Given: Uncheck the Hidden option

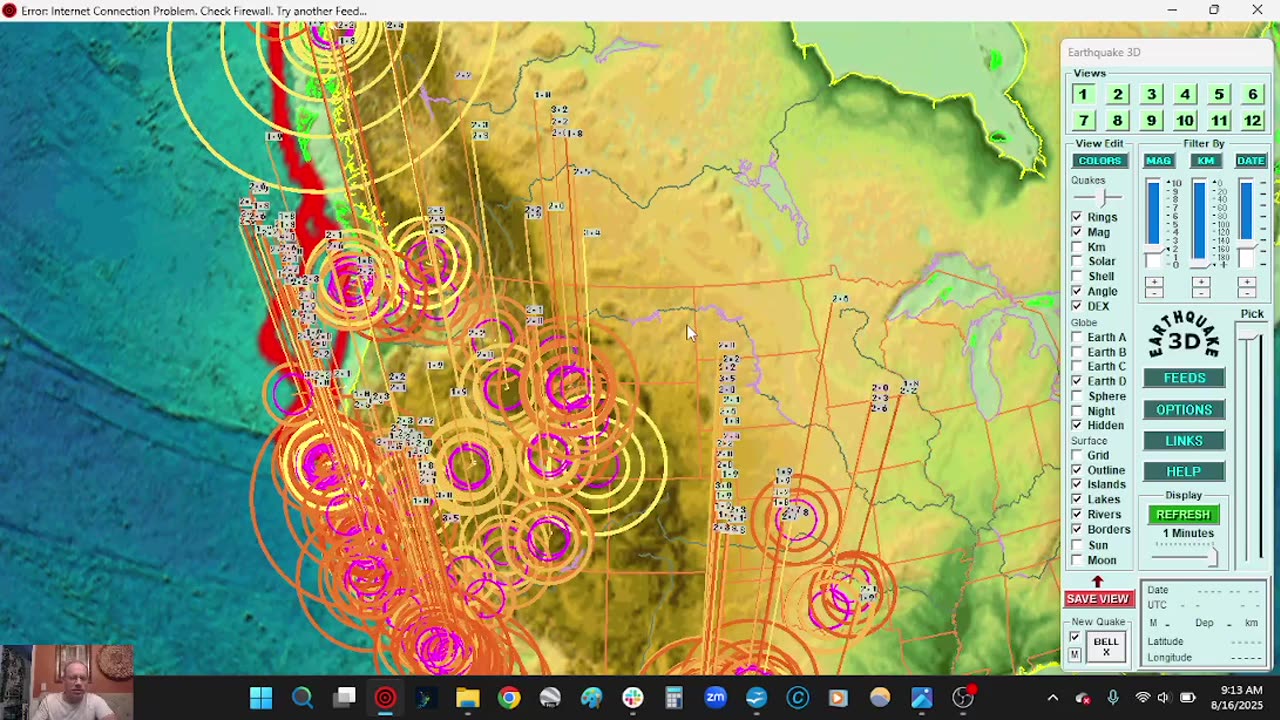Looking at the screenshot, I should point(1077,425).
